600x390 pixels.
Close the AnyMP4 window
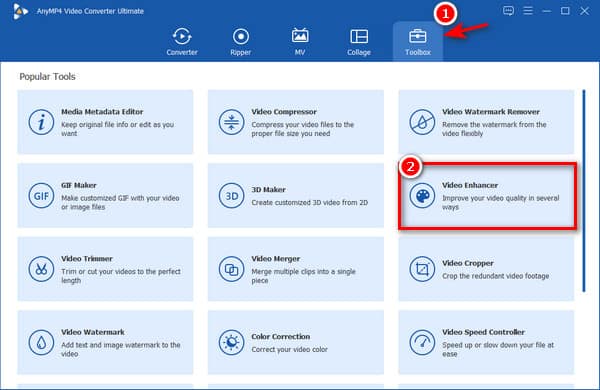[x=584, y=11]
